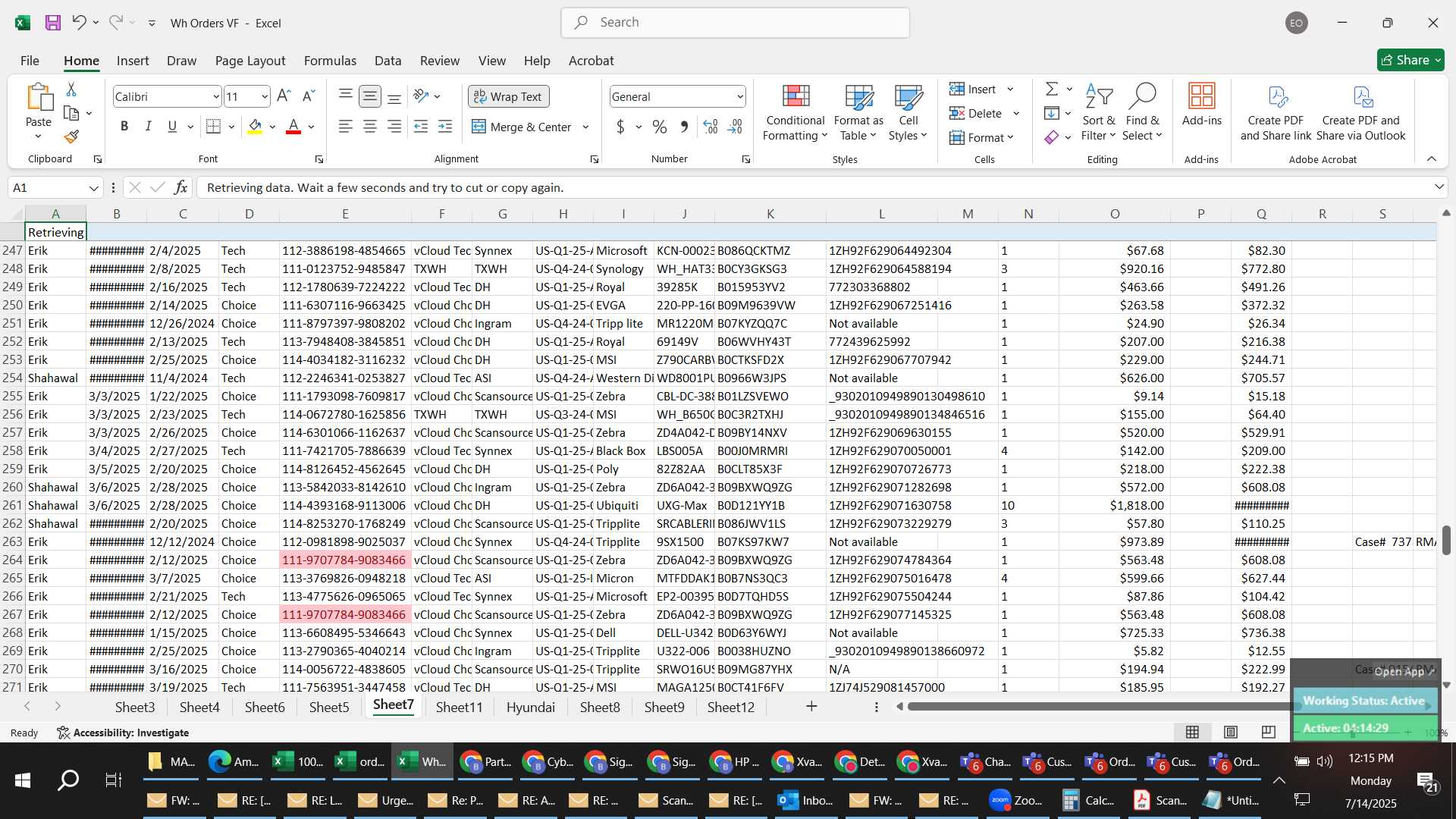Click Create PDF and Share link
Viewport: 1456px width, 819px height.
click(x=1276, y=112)
